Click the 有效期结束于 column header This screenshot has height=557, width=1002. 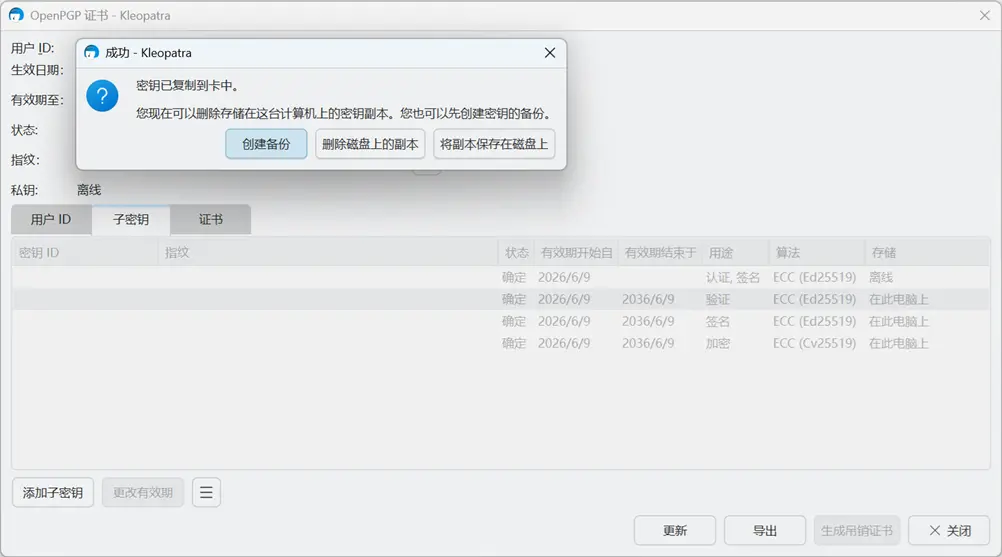[x=660, y=252]
